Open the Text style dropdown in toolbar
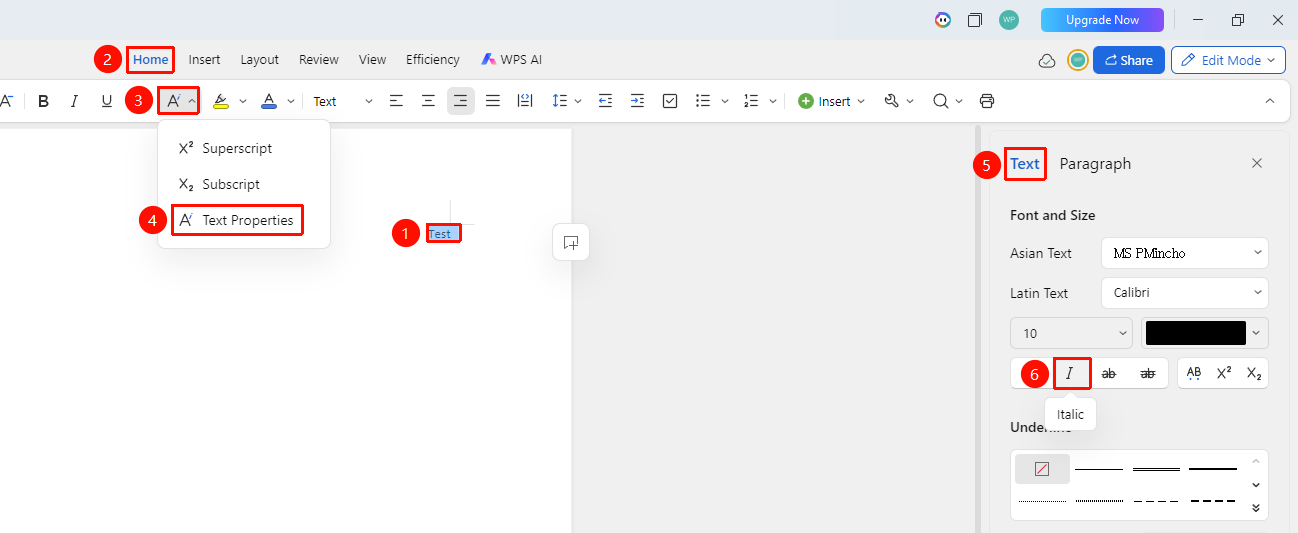 [x=342, y=101]
